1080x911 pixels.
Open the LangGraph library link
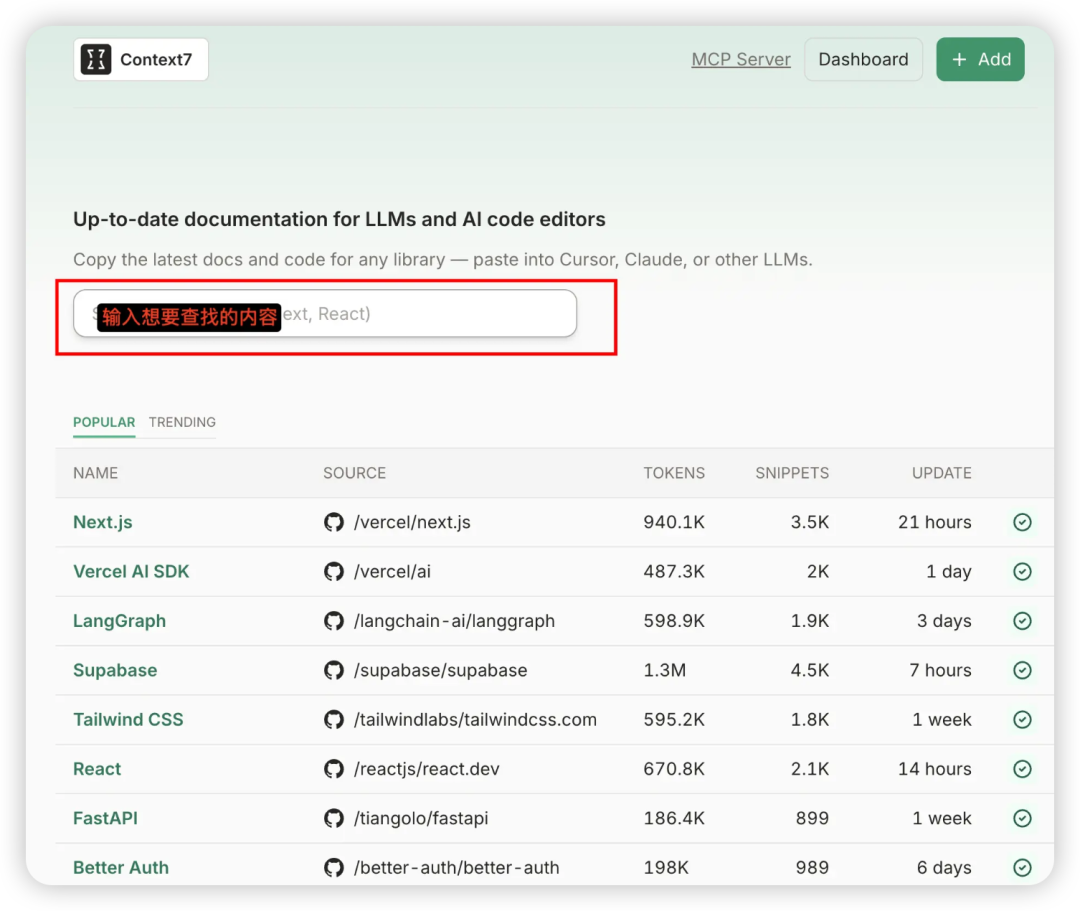[119, 621]
